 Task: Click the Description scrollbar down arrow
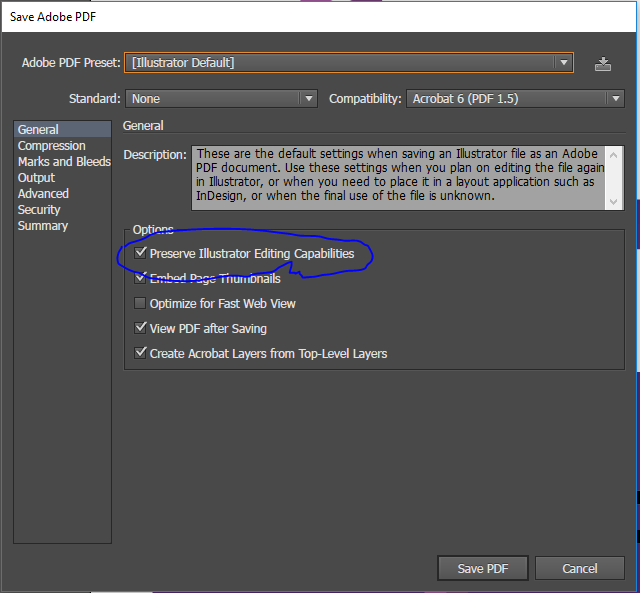[613, 202]
